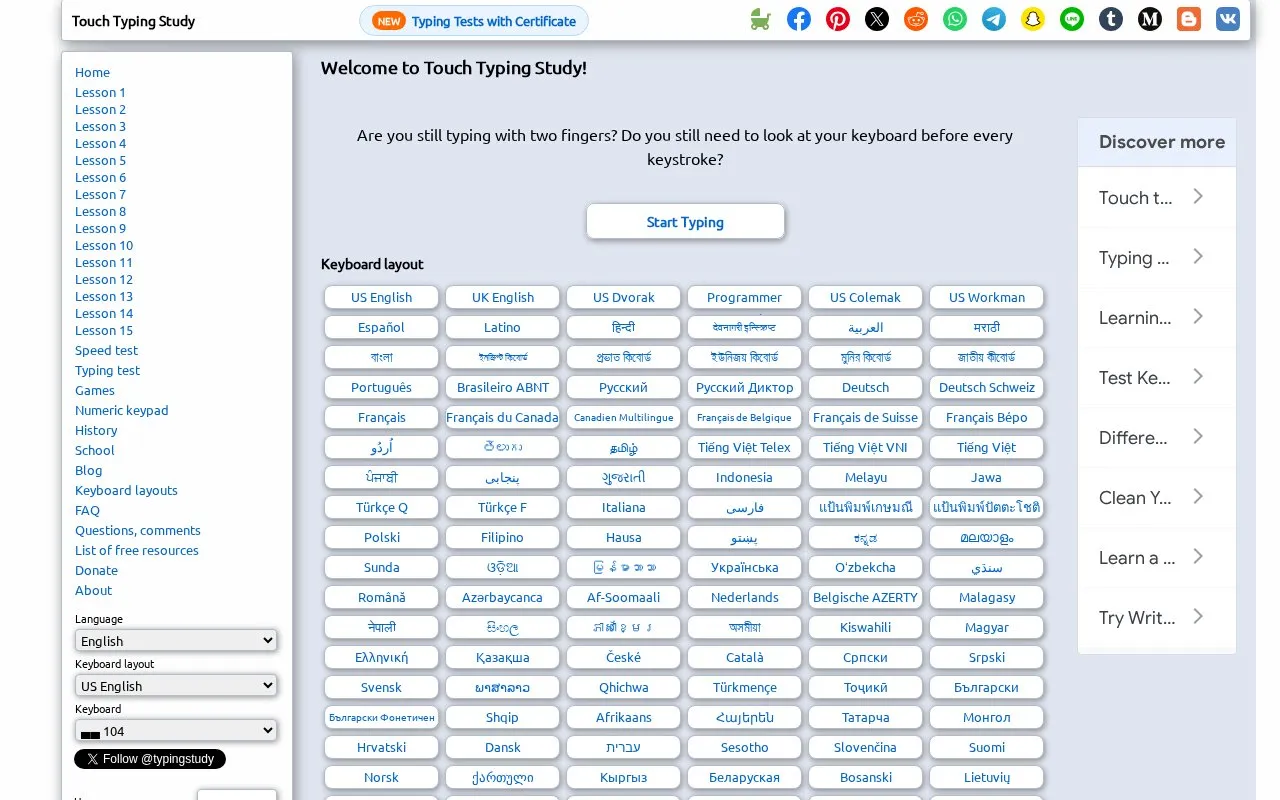This screenshot has height=800, width=1280.
Task: Select the Programmer keyboard layout
Action: 745,297
